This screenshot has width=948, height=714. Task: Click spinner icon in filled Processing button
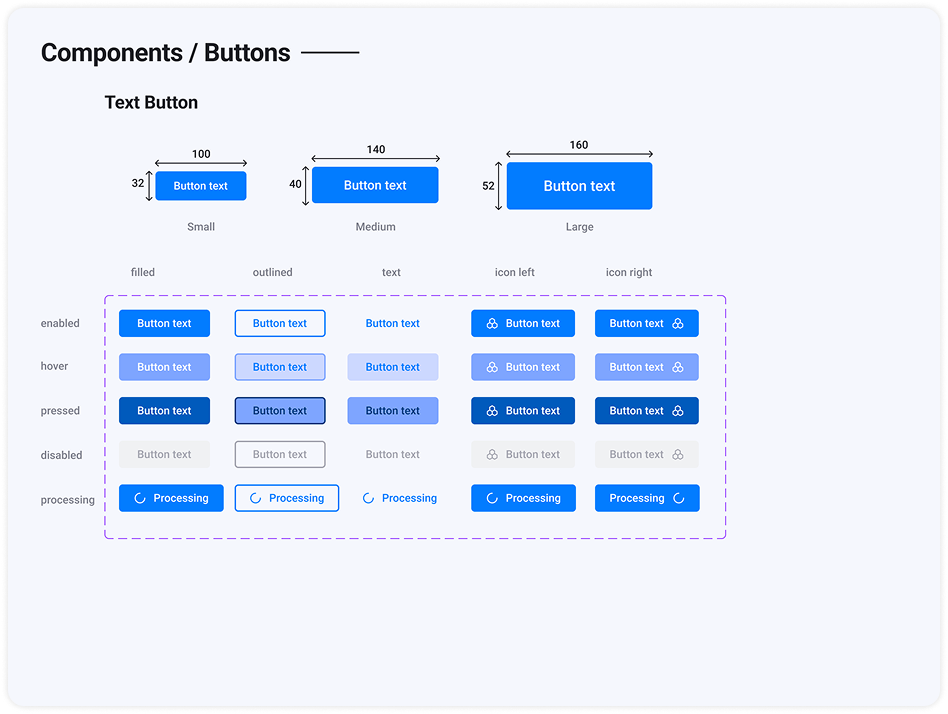[x=140, y=498]
